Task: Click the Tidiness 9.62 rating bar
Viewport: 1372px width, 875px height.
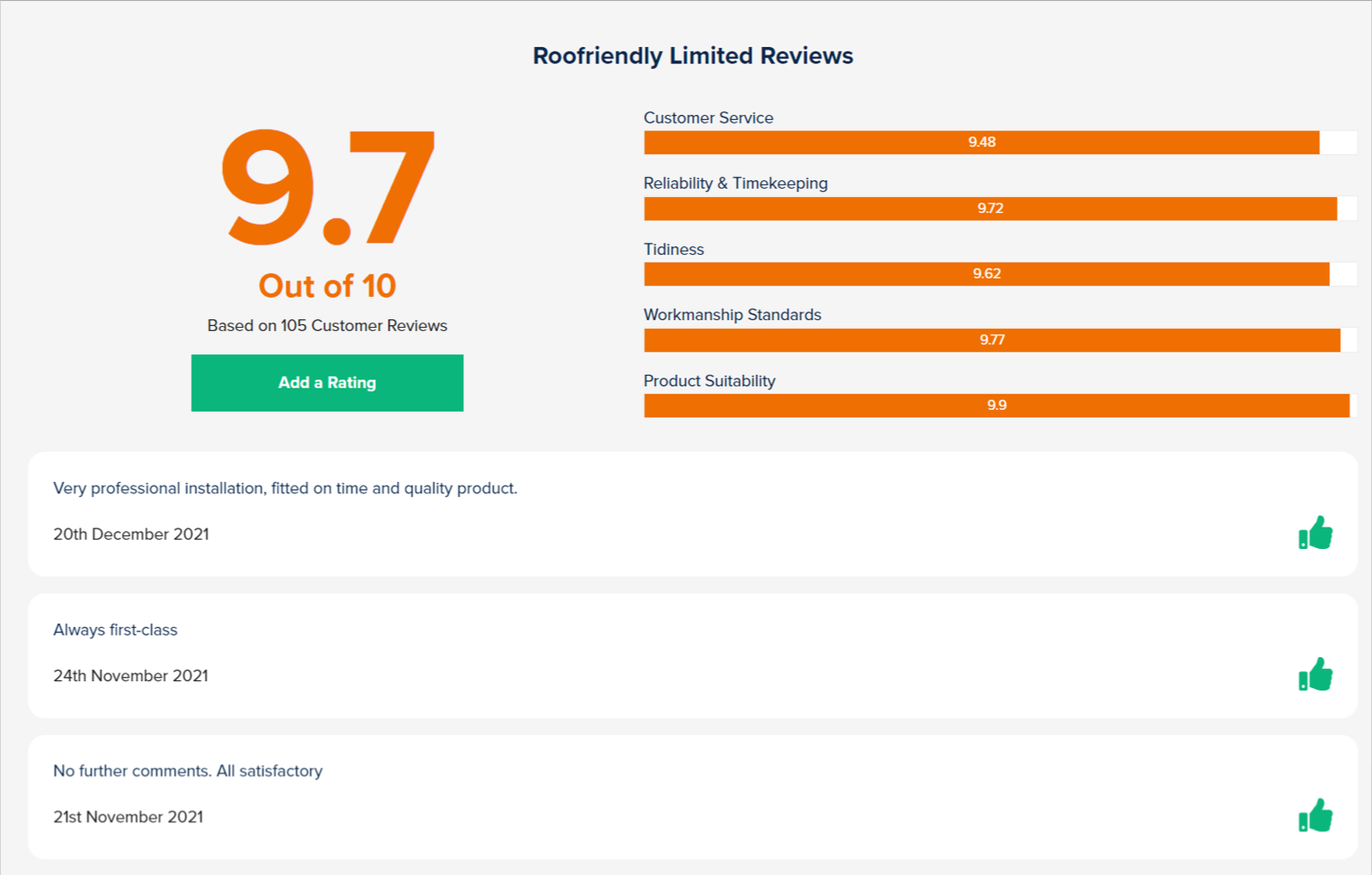Action: (986, 274)
